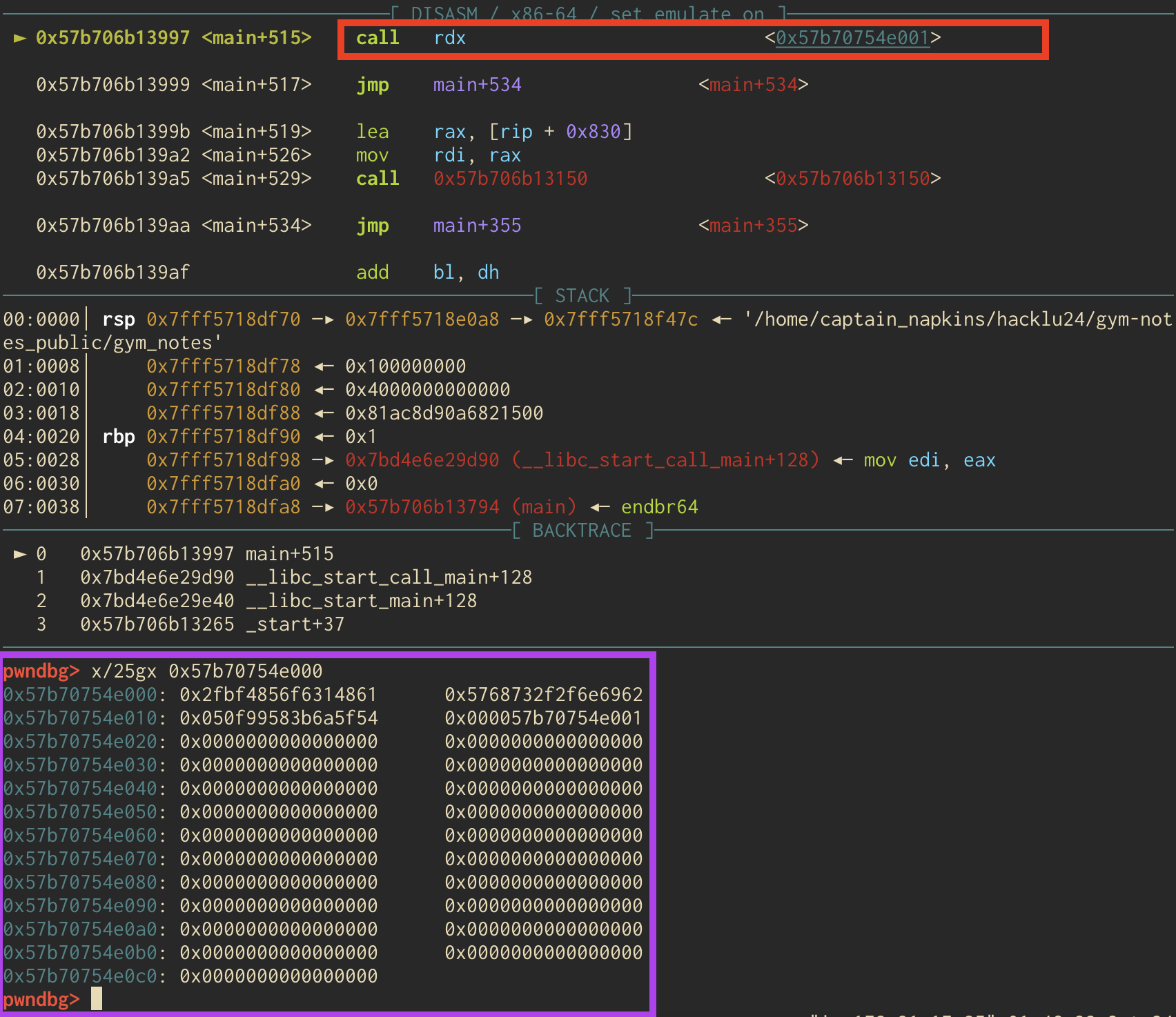The height and width of the screenshot is (1017, 1176).
Task: Click the rbp register label in stack
Action: coord(119,437)
